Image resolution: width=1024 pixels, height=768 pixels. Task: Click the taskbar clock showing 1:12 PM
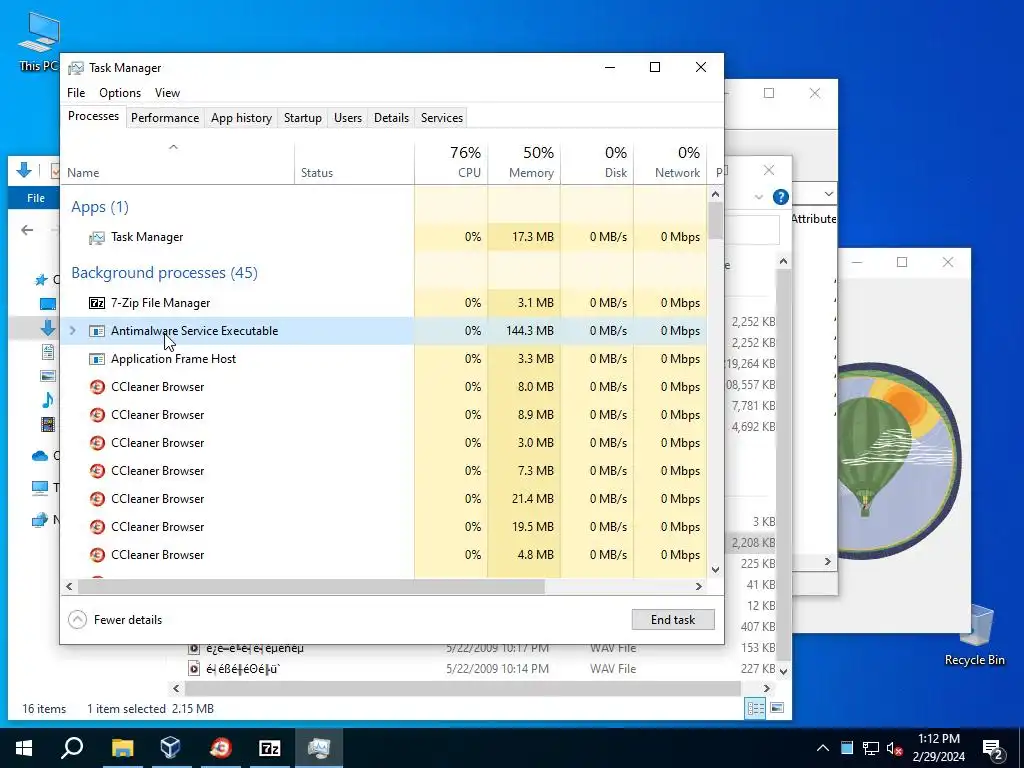[938, 748]
